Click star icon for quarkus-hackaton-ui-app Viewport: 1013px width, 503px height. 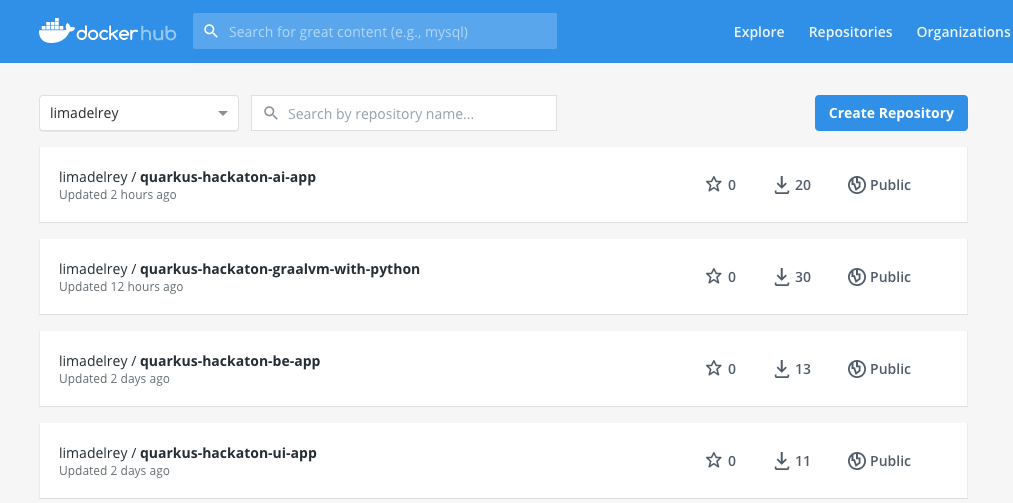pos(713,461)
